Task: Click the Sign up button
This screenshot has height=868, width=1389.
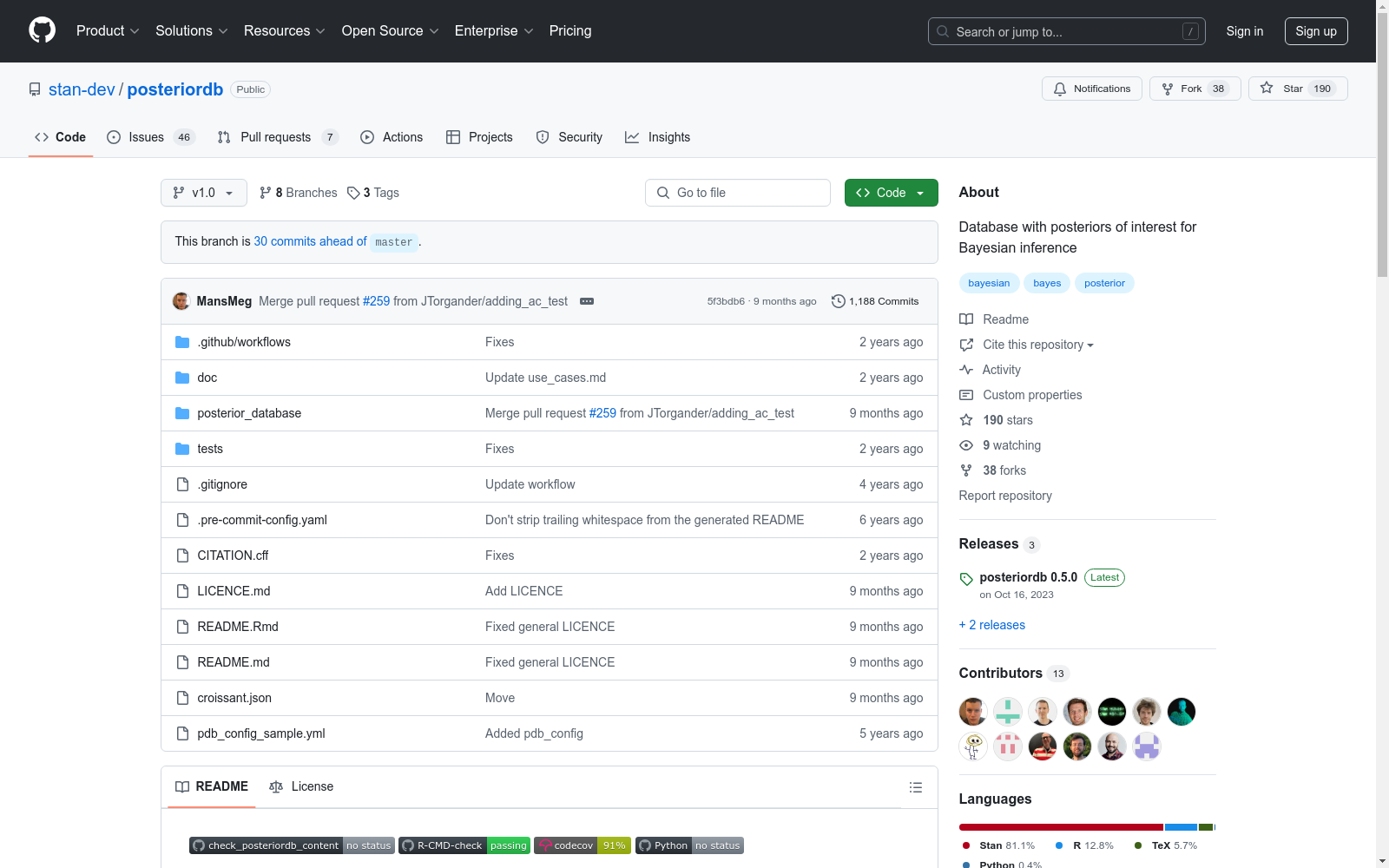Action: click(1316, 31)
